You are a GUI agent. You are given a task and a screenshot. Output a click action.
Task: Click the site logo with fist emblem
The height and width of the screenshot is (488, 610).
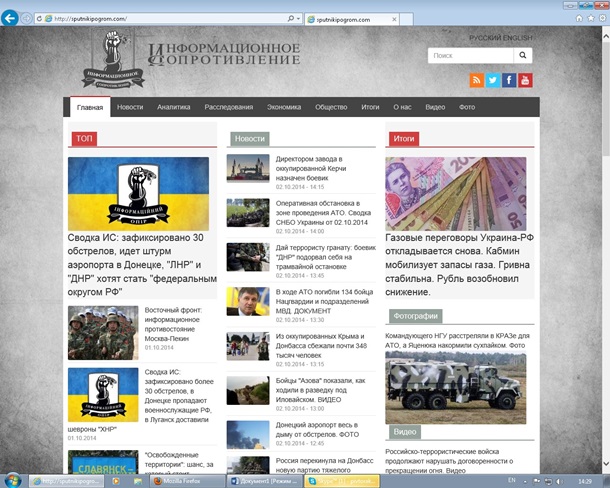[108, 67]
